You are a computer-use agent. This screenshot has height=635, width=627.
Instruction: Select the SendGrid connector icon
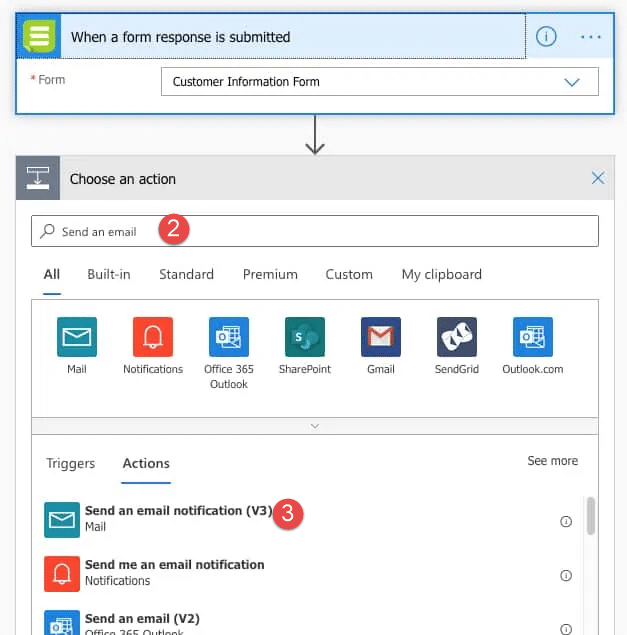(x=457, y=337)
